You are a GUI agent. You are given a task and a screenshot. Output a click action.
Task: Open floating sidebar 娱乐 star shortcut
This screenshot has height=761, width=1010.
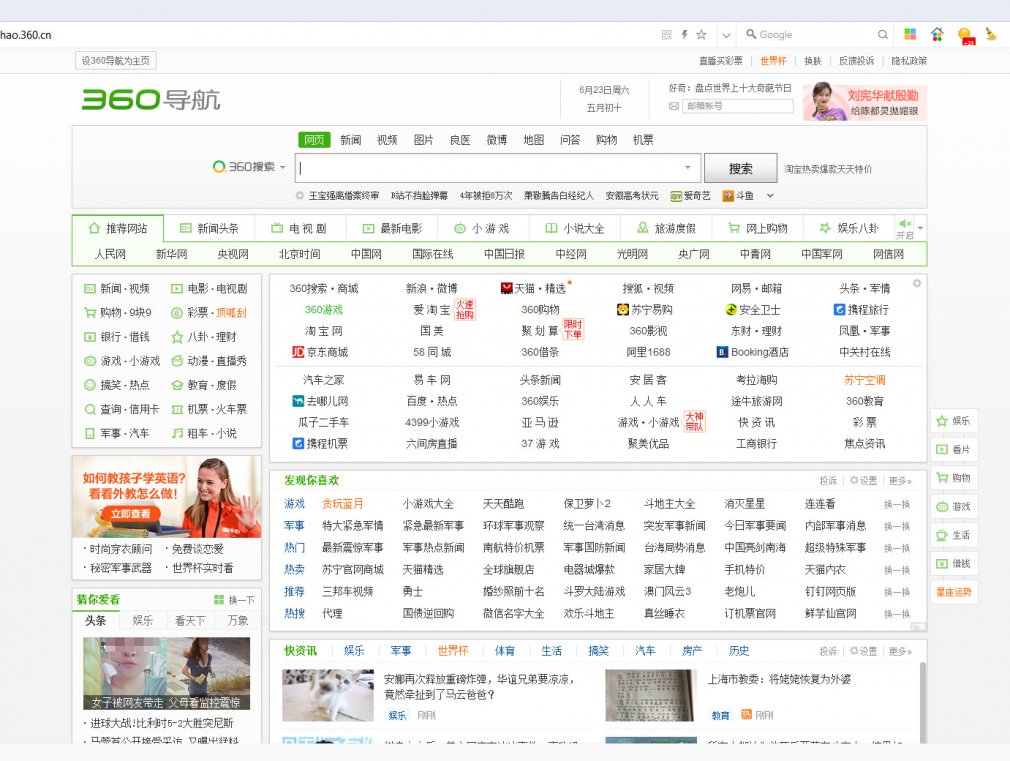coord(954,421)
